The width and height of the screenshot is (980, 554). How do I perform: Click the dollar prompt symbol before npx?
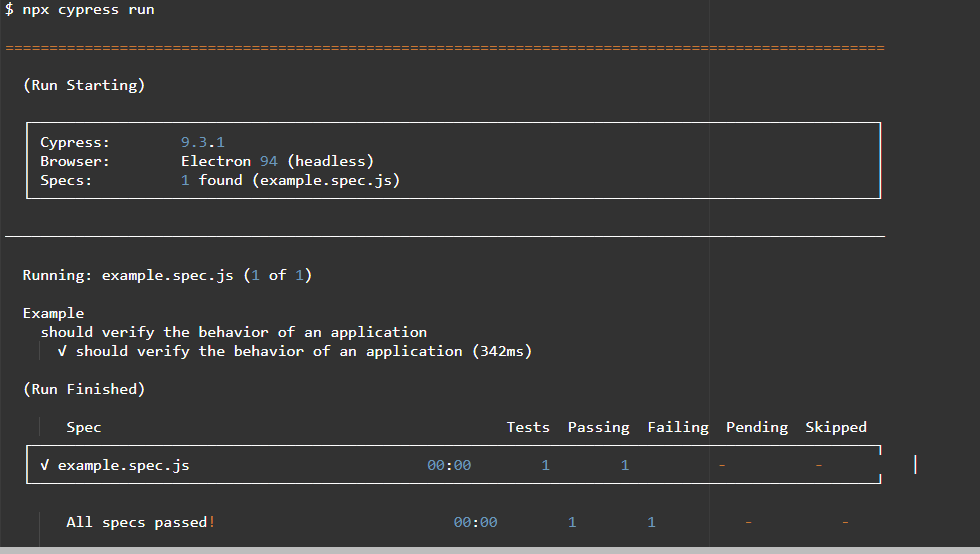(9, 10)
